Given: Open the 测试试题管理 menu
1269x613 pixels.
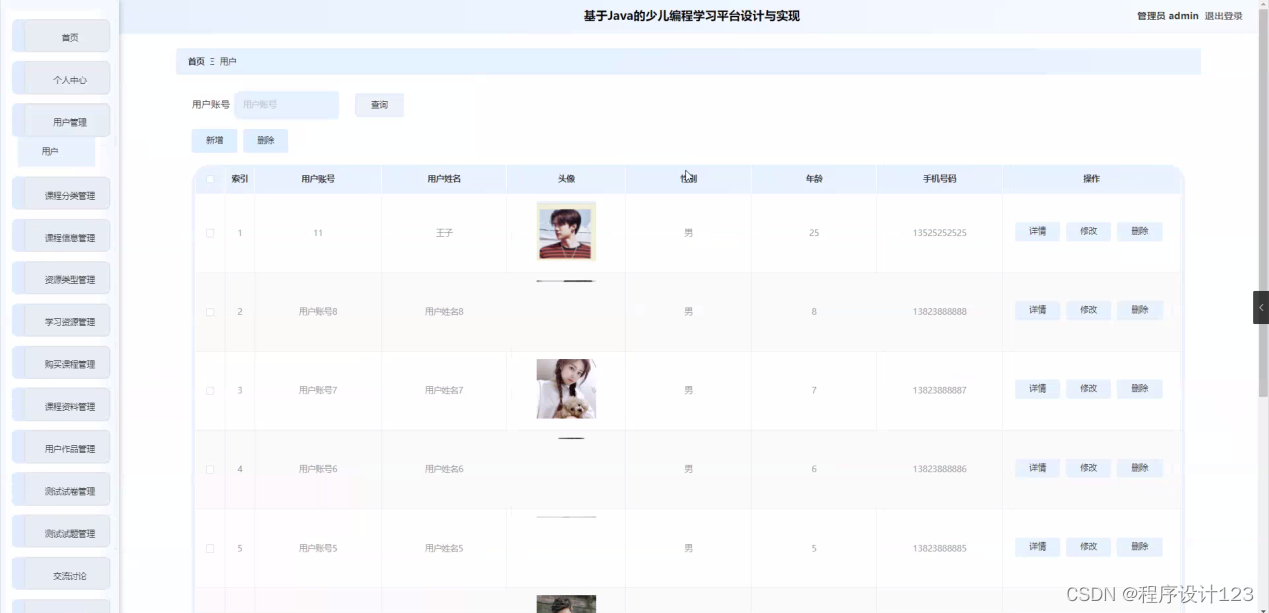Looking at the screenshot, I should (x=61, y=533).
